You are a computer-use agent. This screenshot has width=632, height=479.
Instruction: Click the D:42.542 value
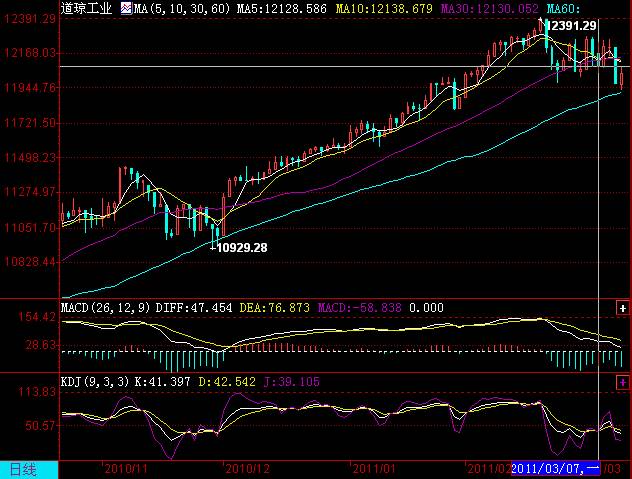click(x=227, y=382)
